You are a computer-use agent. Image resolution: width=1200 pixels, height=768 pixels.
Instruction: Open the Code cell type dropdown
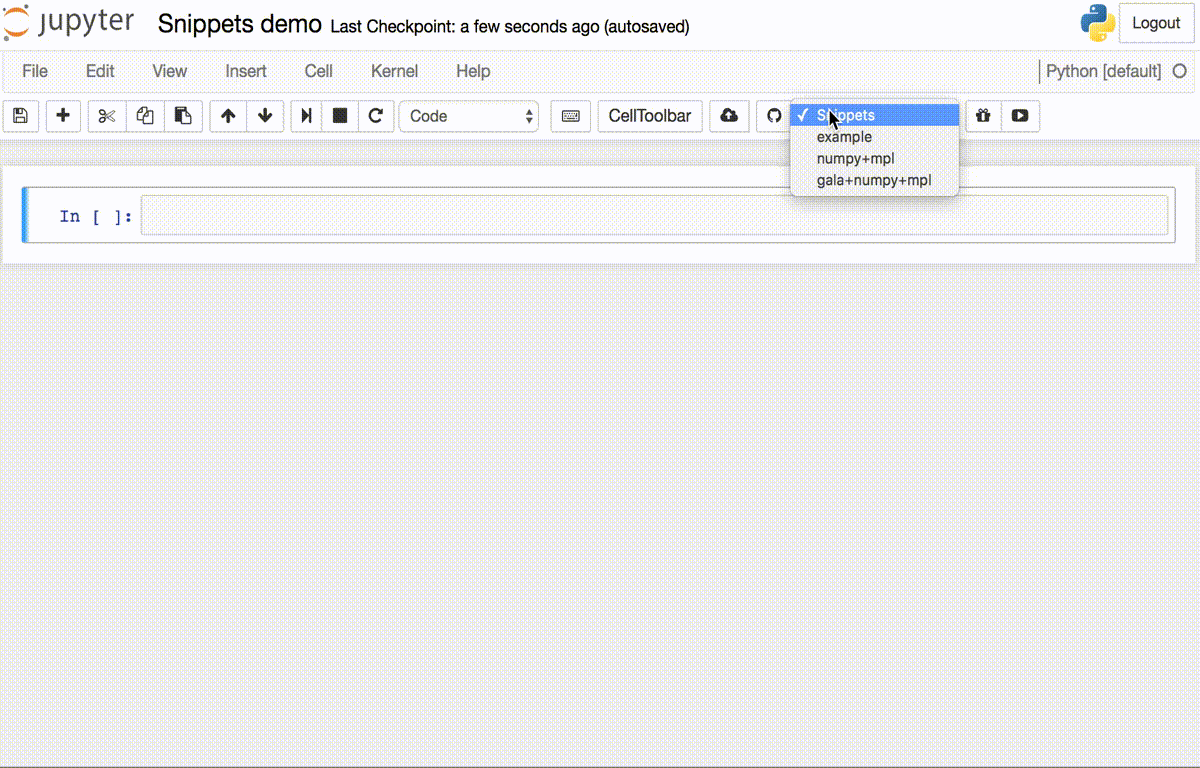coord(469,116)
